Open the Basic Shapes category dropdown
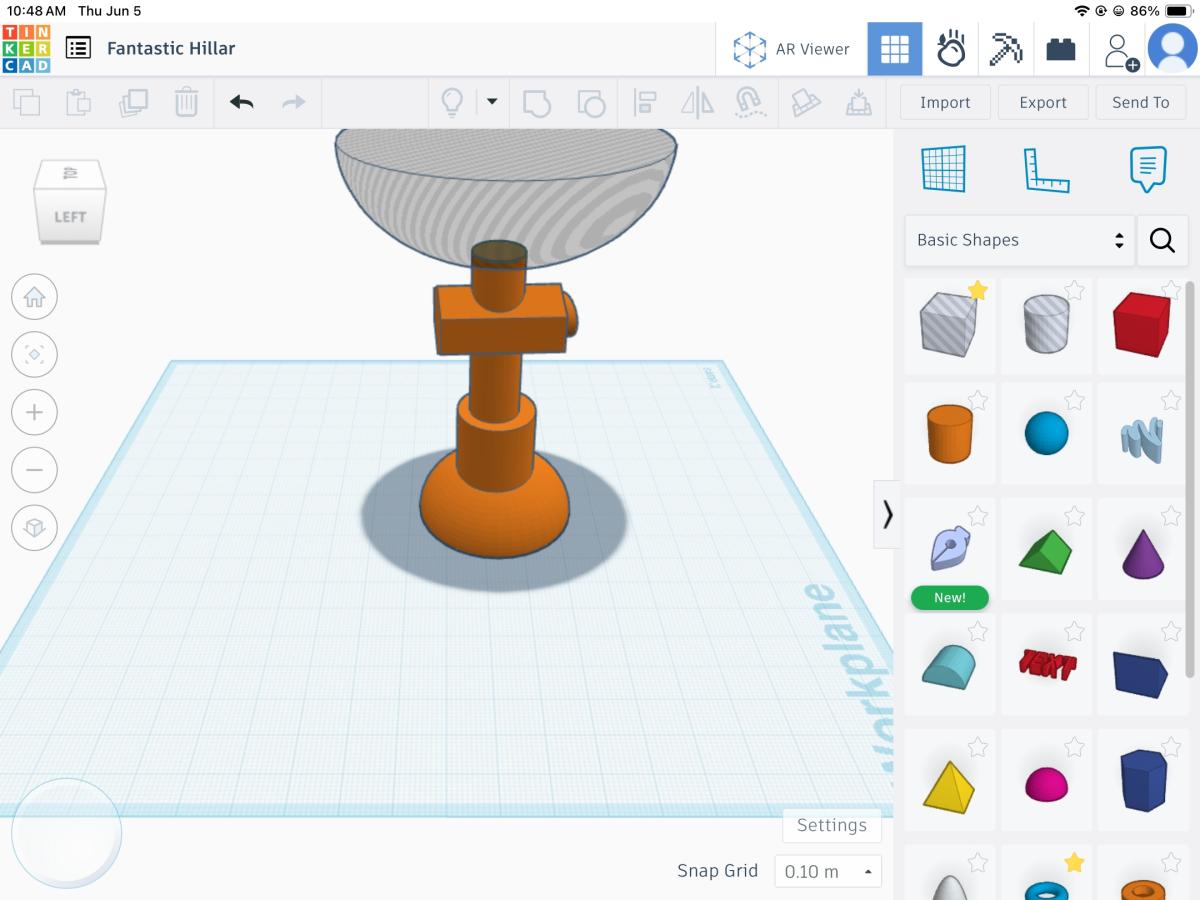 [x=1020, y=240]
